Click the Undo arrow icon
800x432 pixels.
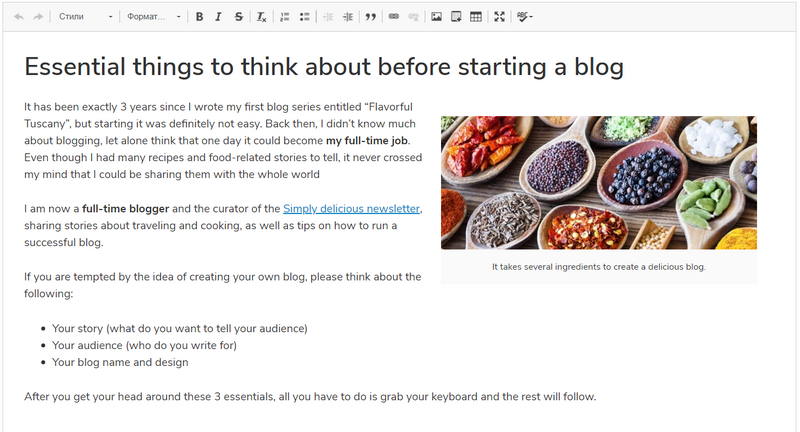[19, 17]
